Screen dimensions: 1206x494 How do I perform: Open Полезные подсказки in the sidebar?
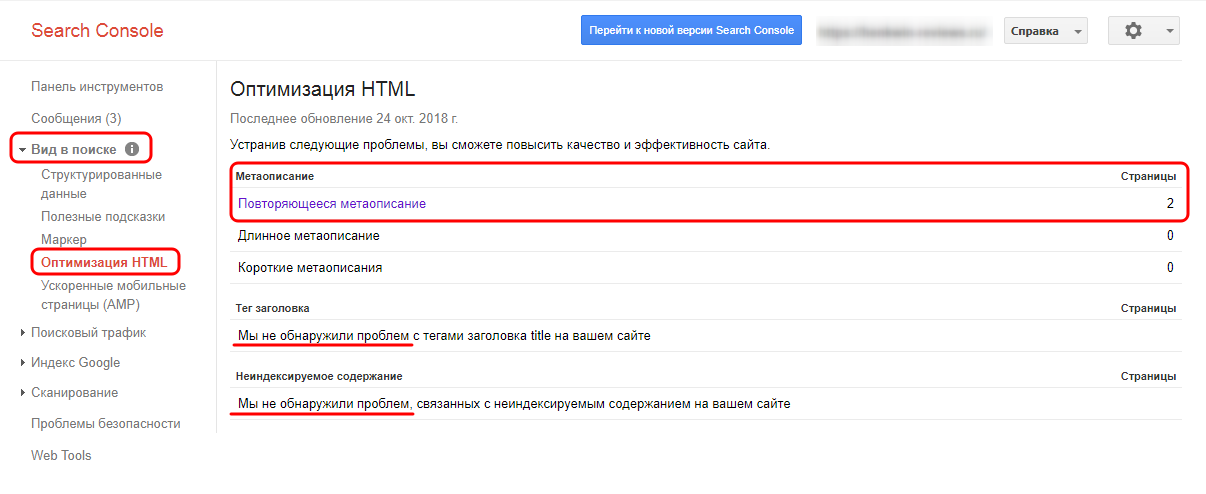pos(103,217)
